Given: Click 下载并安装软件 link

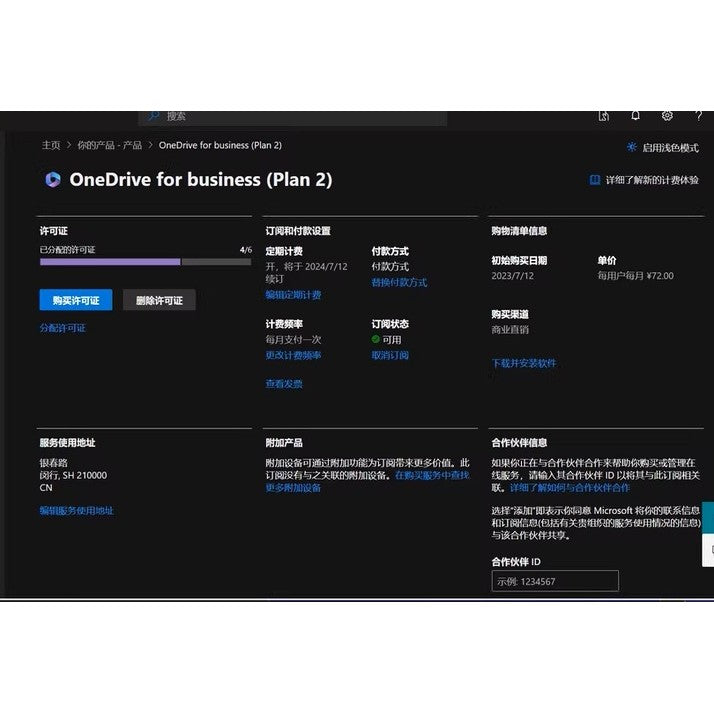Looking at the screenshot, I should (x=524, y=363).
